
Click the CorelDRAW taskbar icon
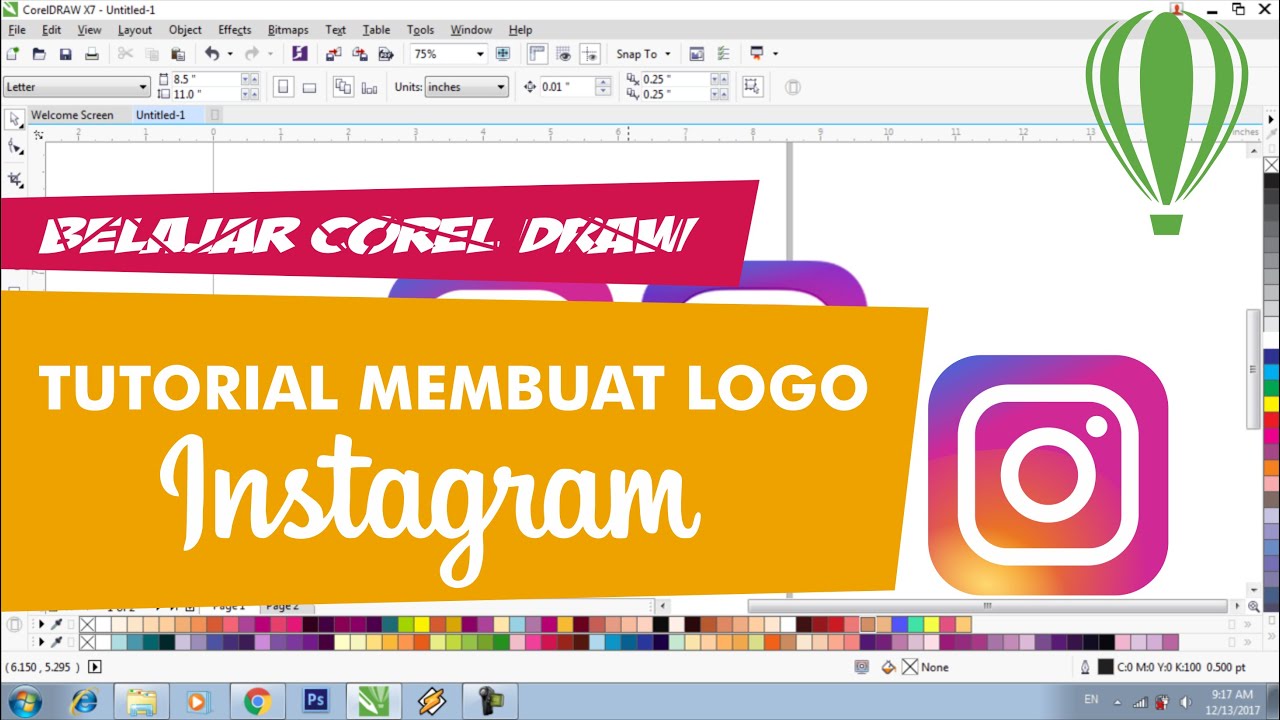[374, 701]
